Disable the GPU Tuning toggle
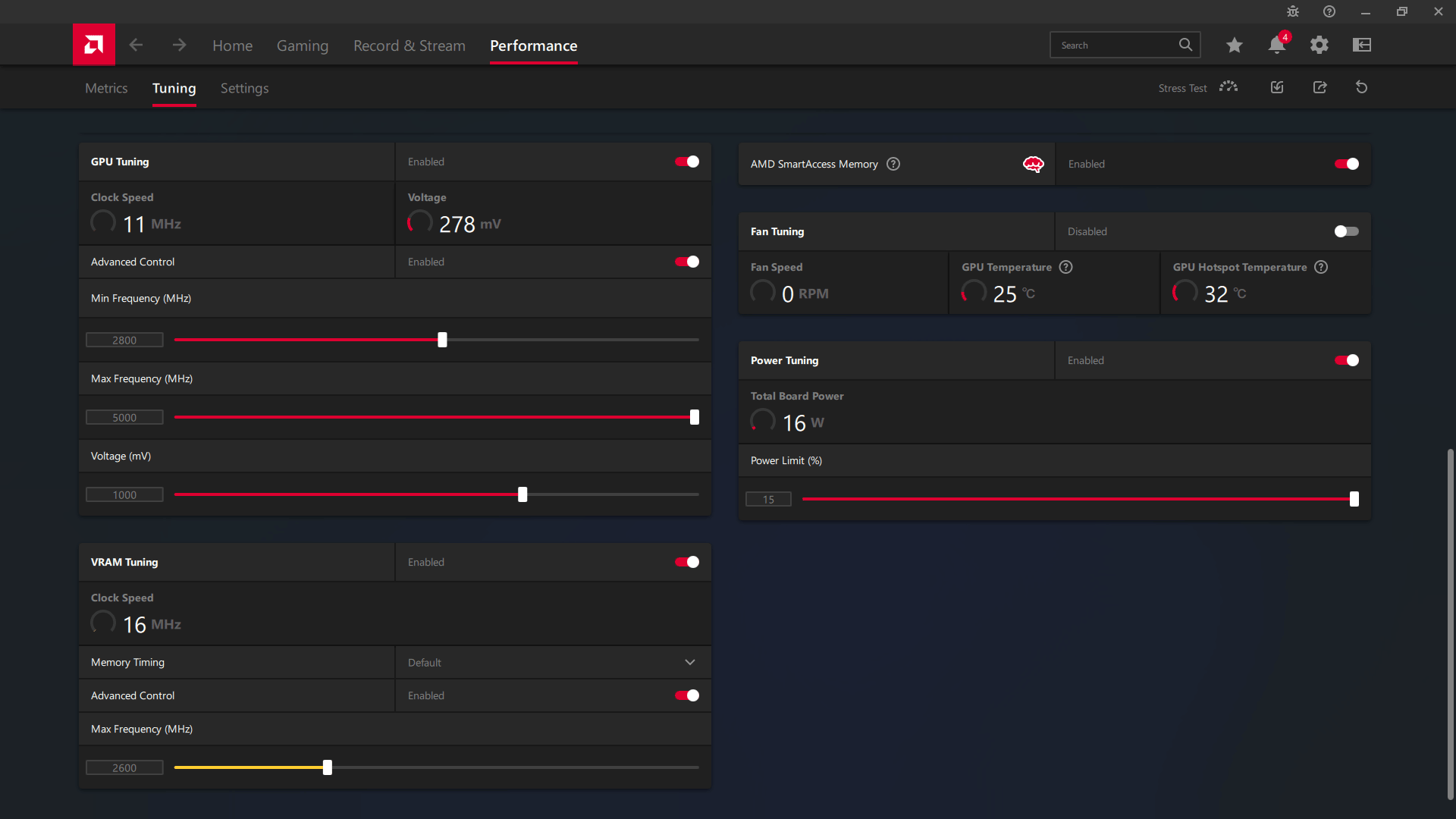Viewport: 1456px width, 819px height. [x=687, y=162]
